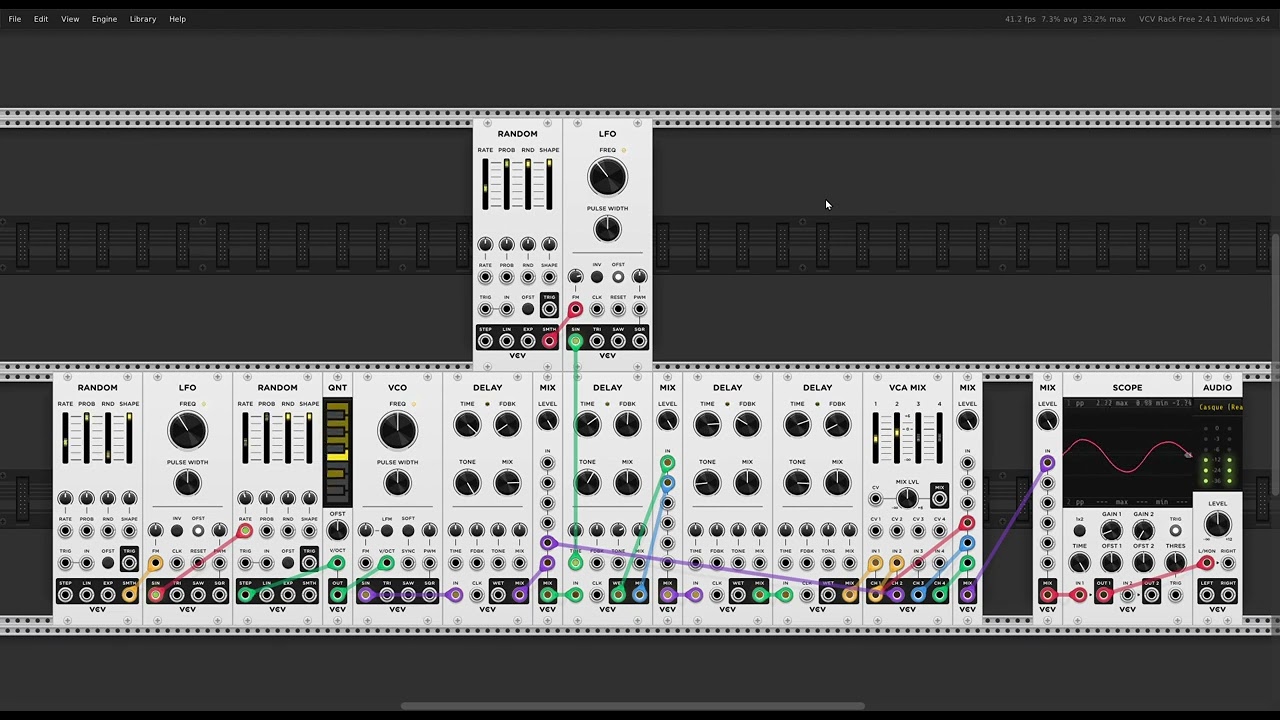Click the CH 4 output jack on the VCA MIX module
This screenshot has width=1280, height=720.
tap(939, 595)
